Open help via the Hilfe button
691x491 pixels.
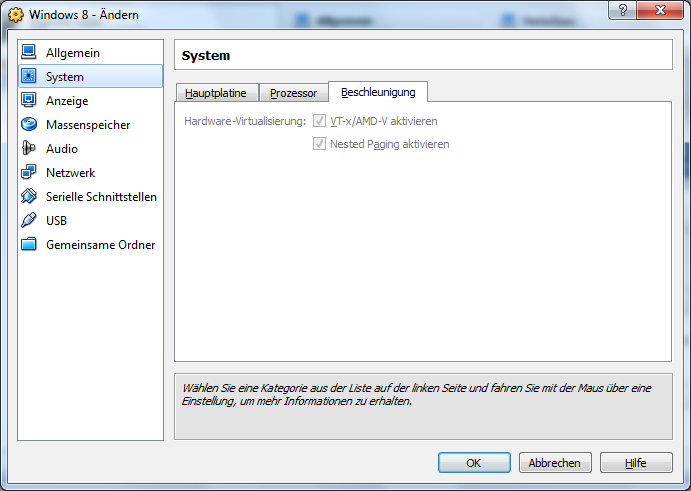coord(636,463)
